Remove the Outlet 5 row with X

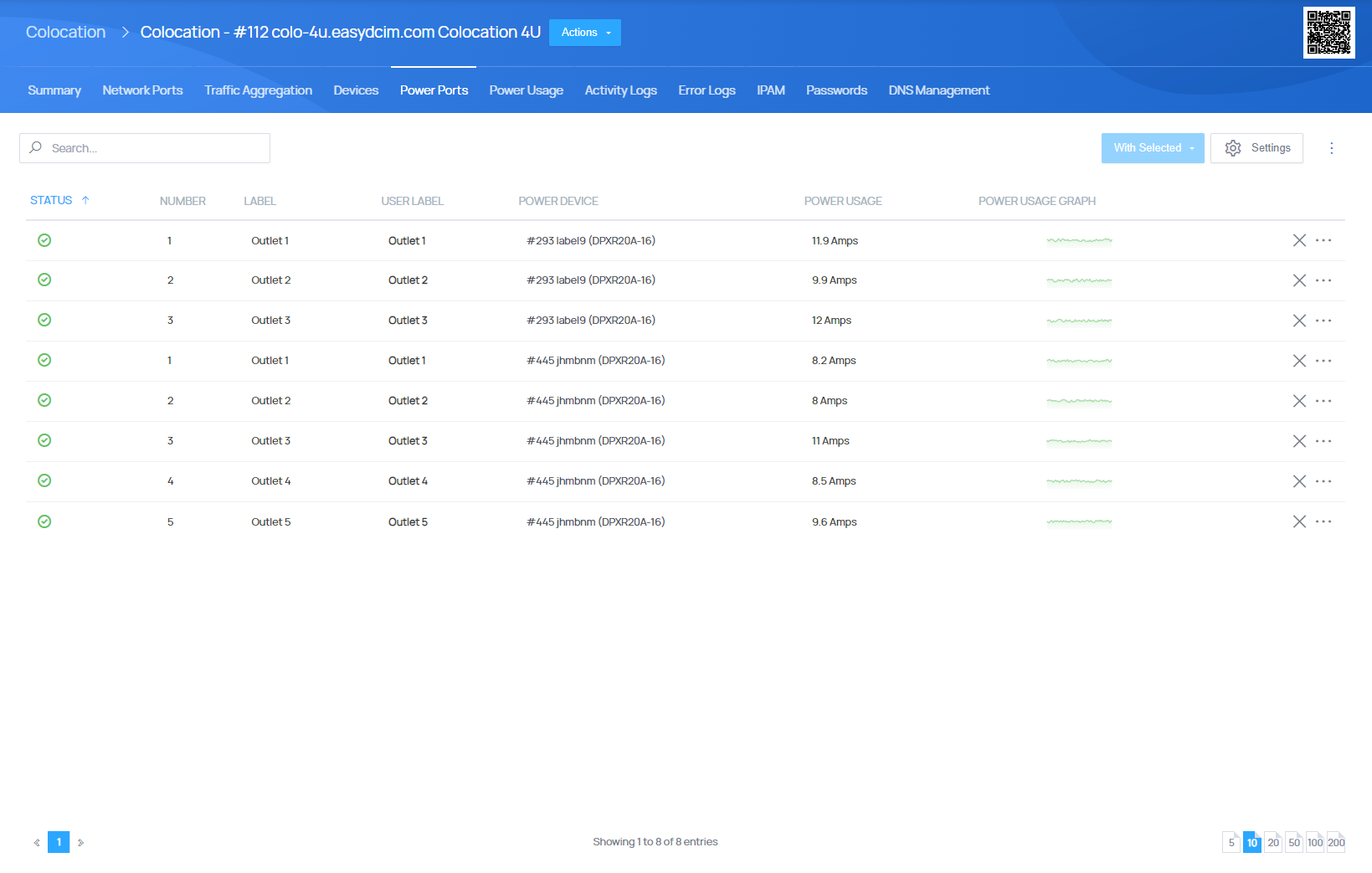(x=1299, y=521)
